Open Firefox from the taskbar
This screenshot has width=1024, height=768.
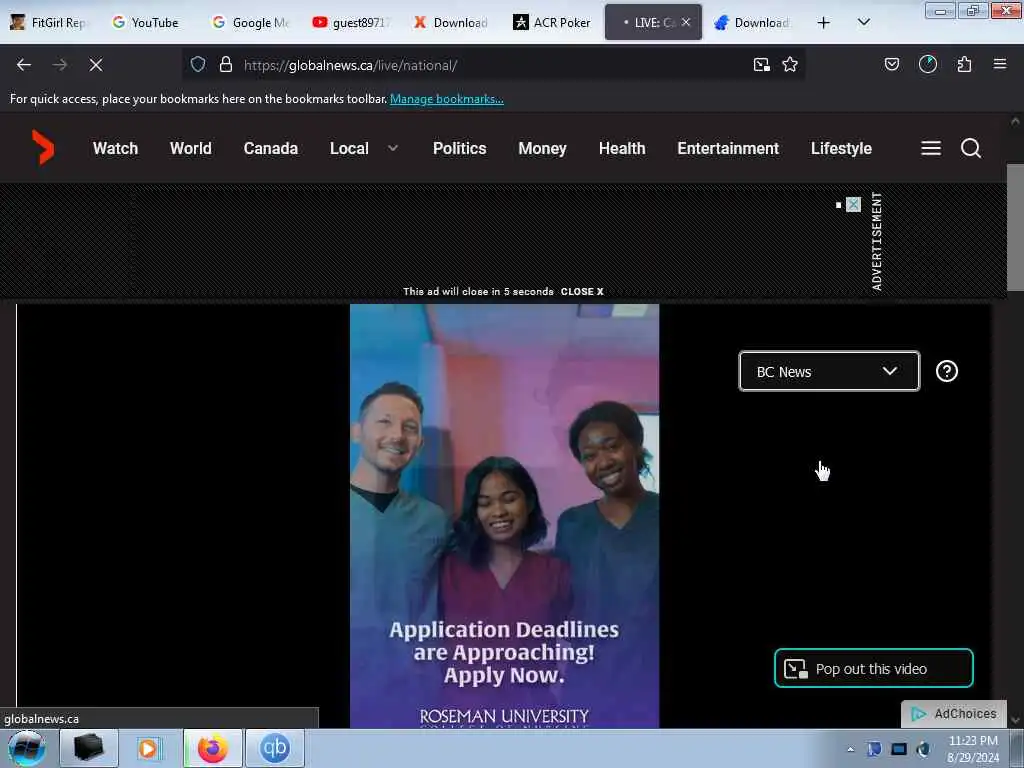pos(213,748)
